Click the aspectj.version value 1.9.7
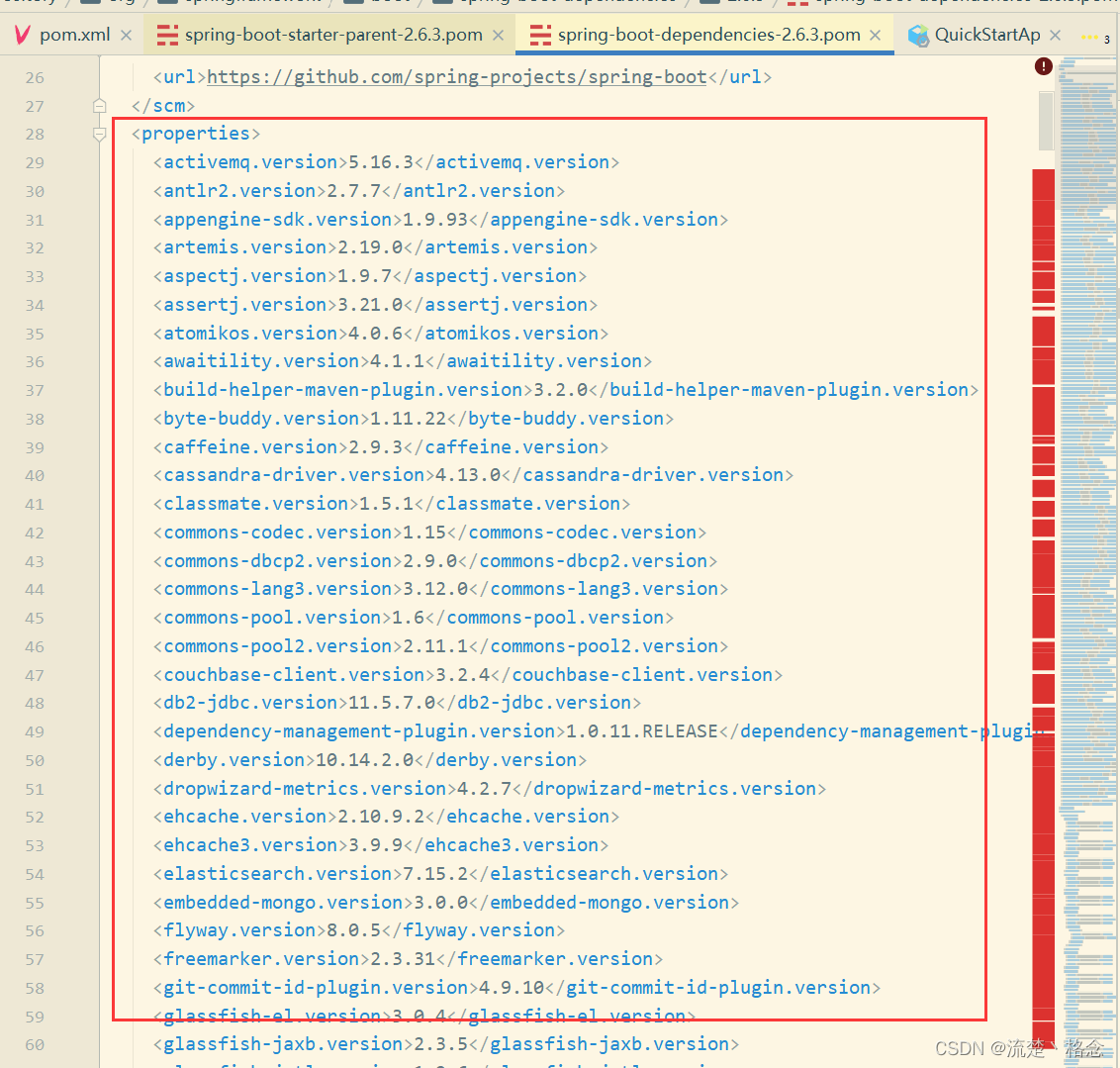1120x1068 pixels. click(x=364, y=276)
